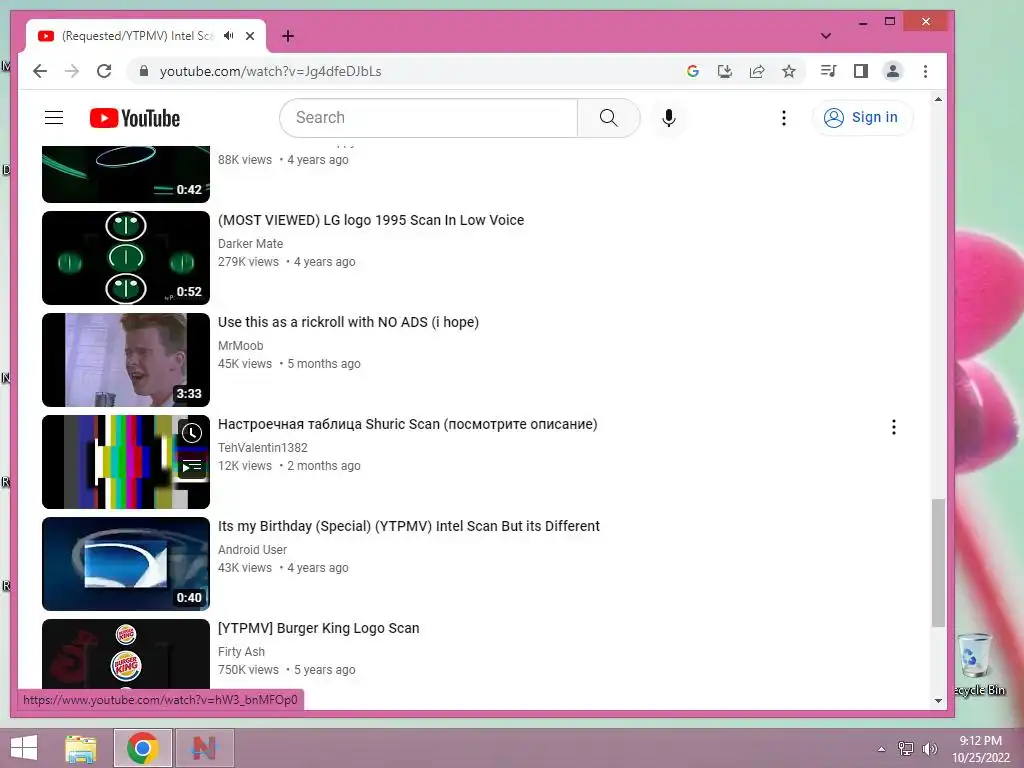Add Shuric Scan video to Watch later
Screen dimensions: 1024x768
point(192,433)
